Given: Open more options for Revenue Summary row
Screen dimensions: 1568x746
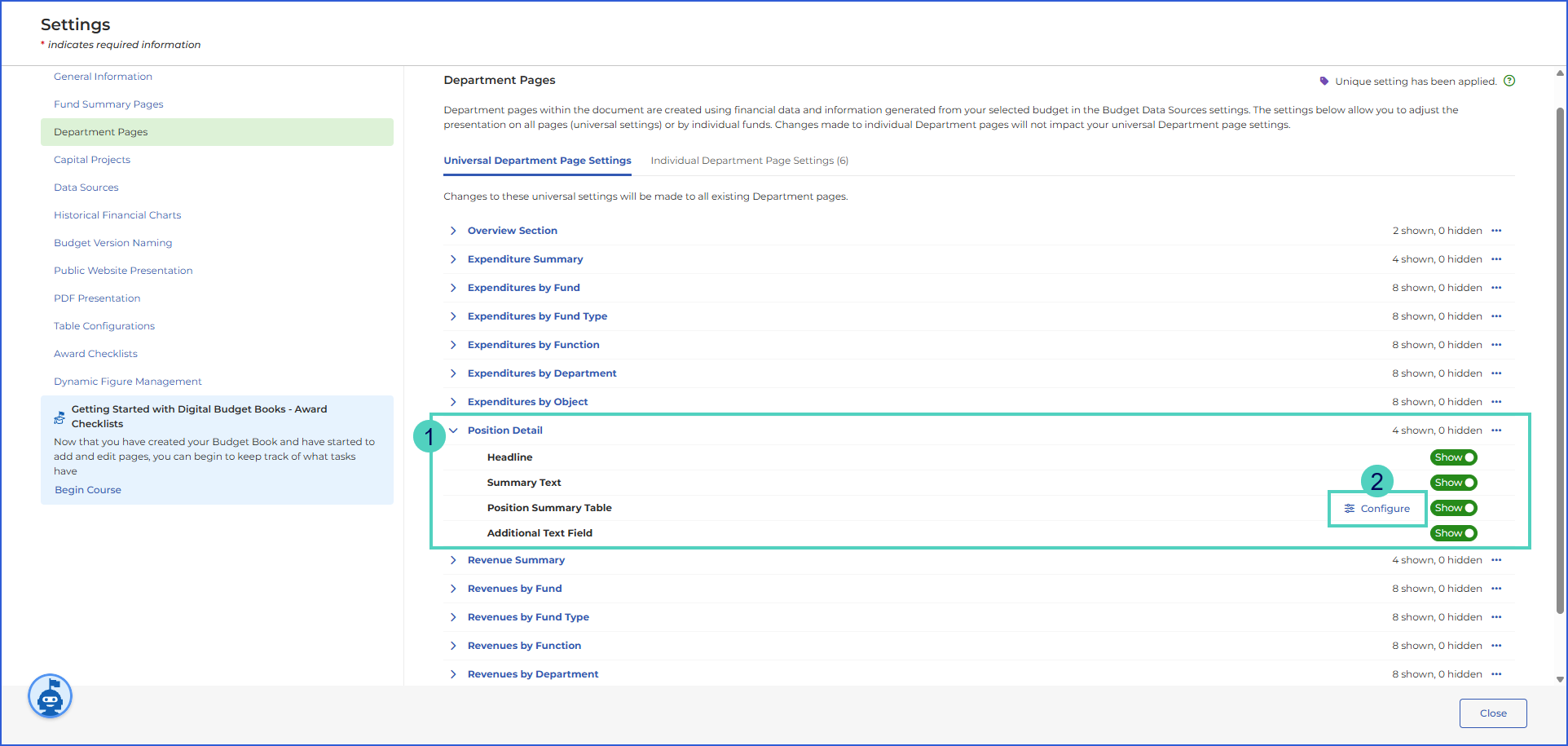Looking at the screenshot, I should tap(1496, 560).
